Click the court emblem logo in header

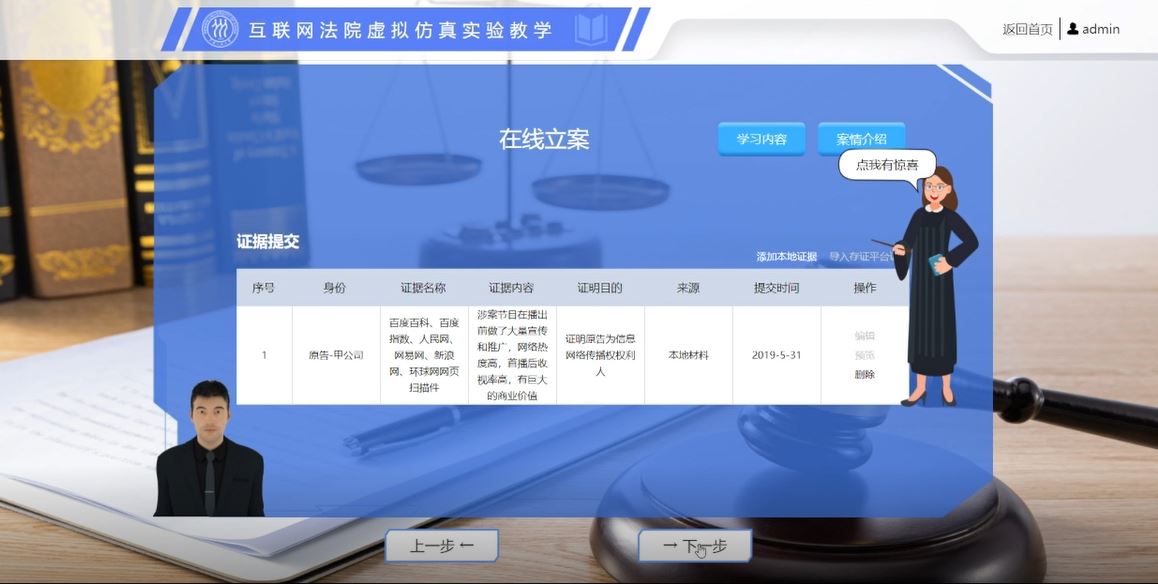click(x=220, y=30)
